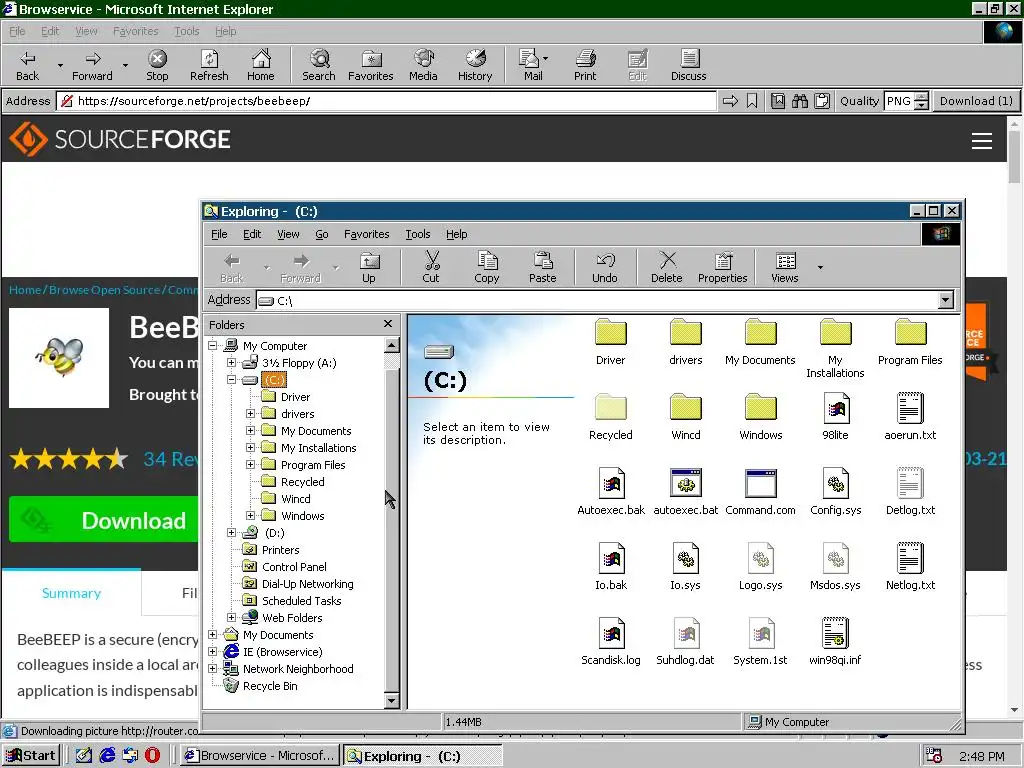Open Search in Internet Explorer toolbar

[319, 65]
